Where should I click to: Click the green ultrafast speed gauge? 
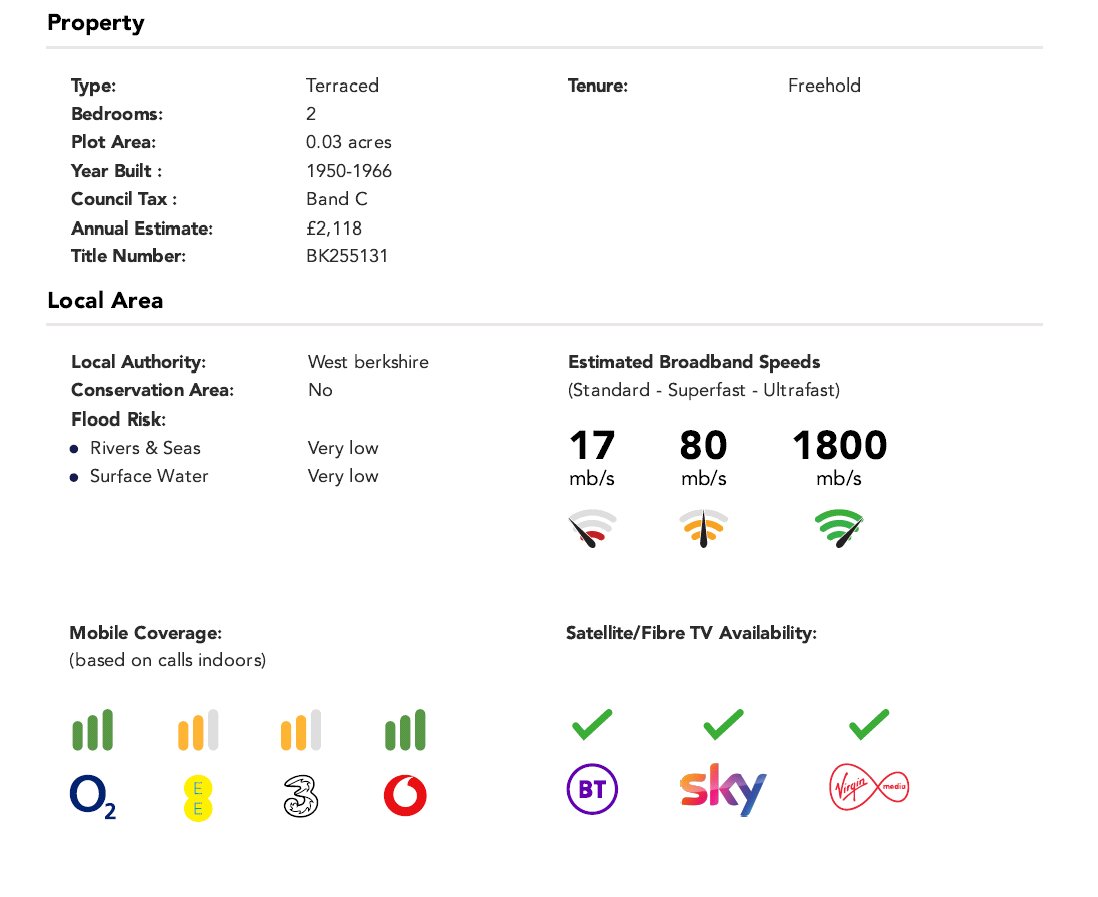(839, 529)
